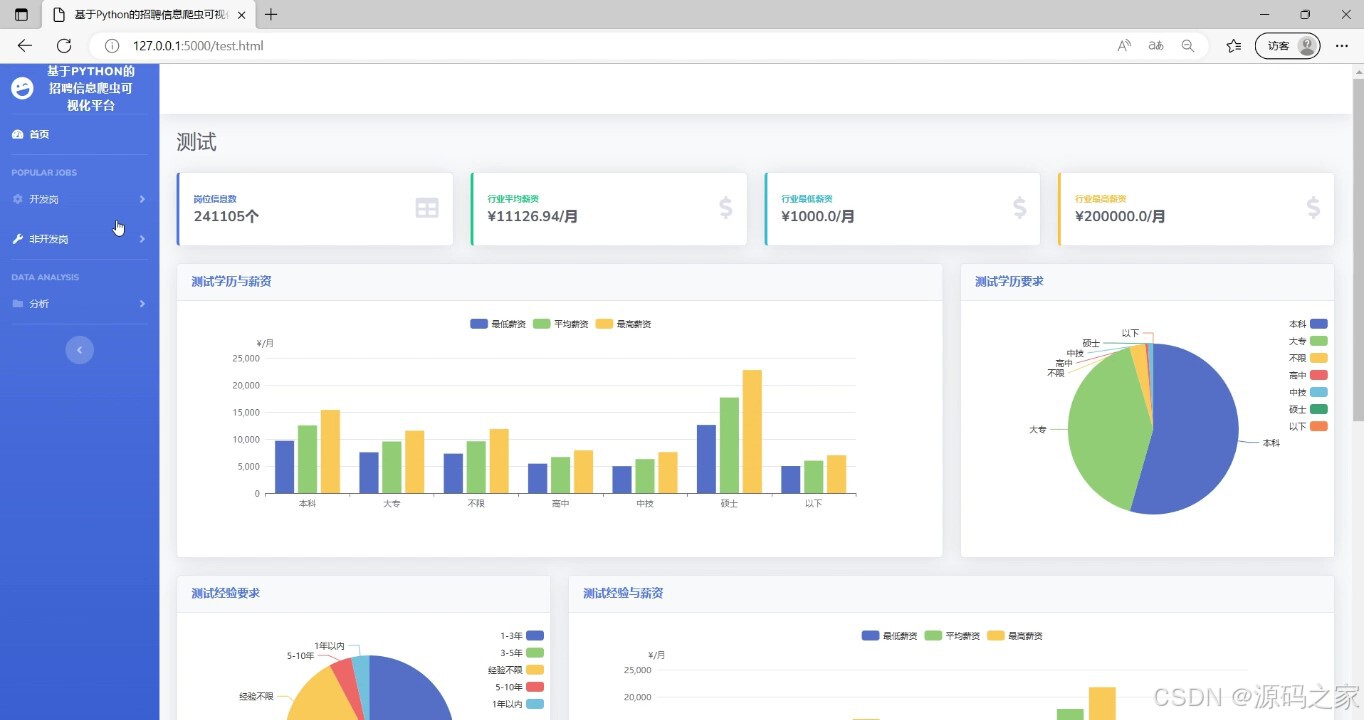Open browser favorites star icon
Viewport: 1364px width, 720px height.
click(x=1234, y=46)
